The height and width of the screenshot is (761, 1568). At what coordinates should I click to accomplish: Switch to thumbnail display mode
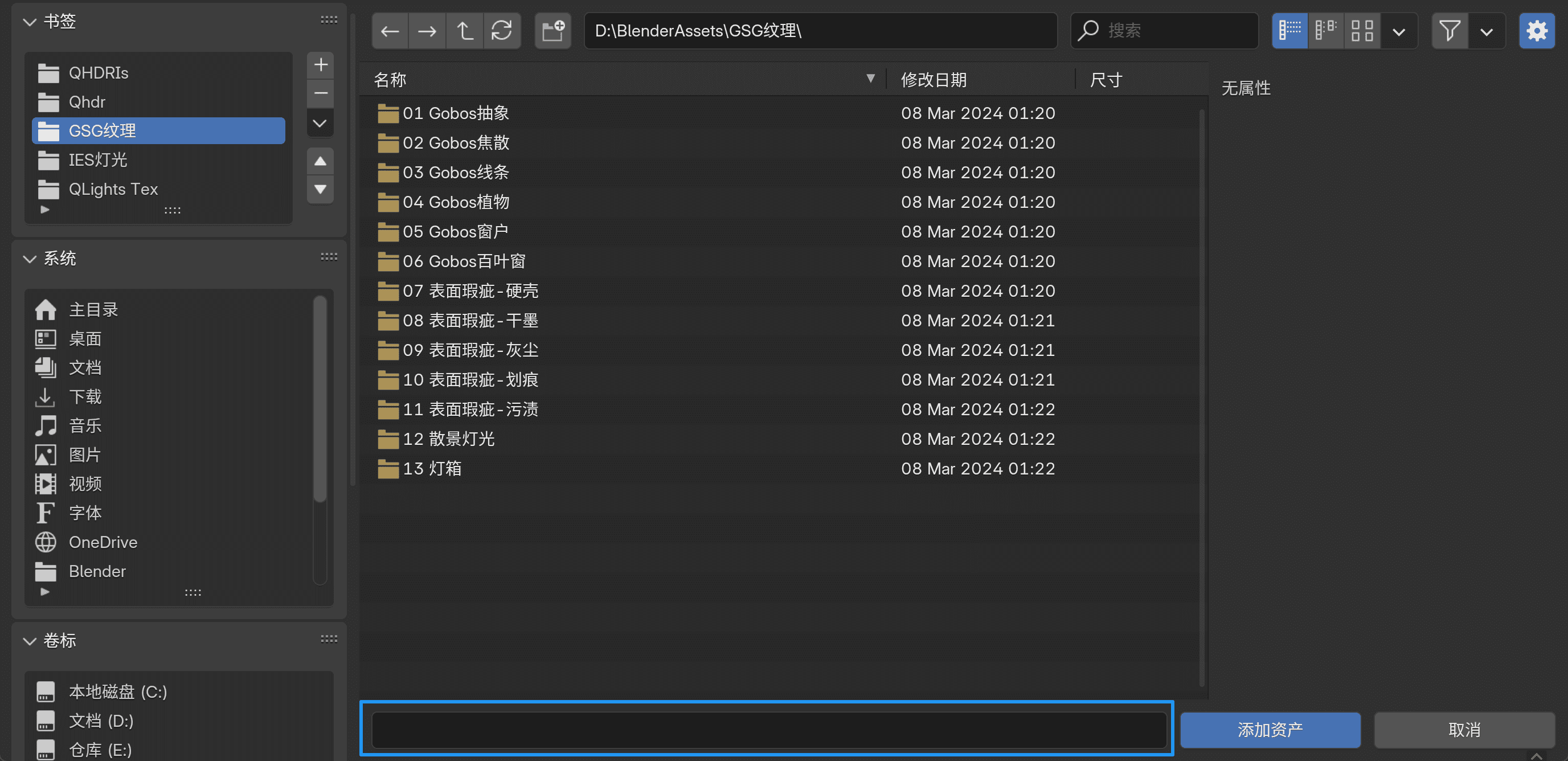point(1362,30)
